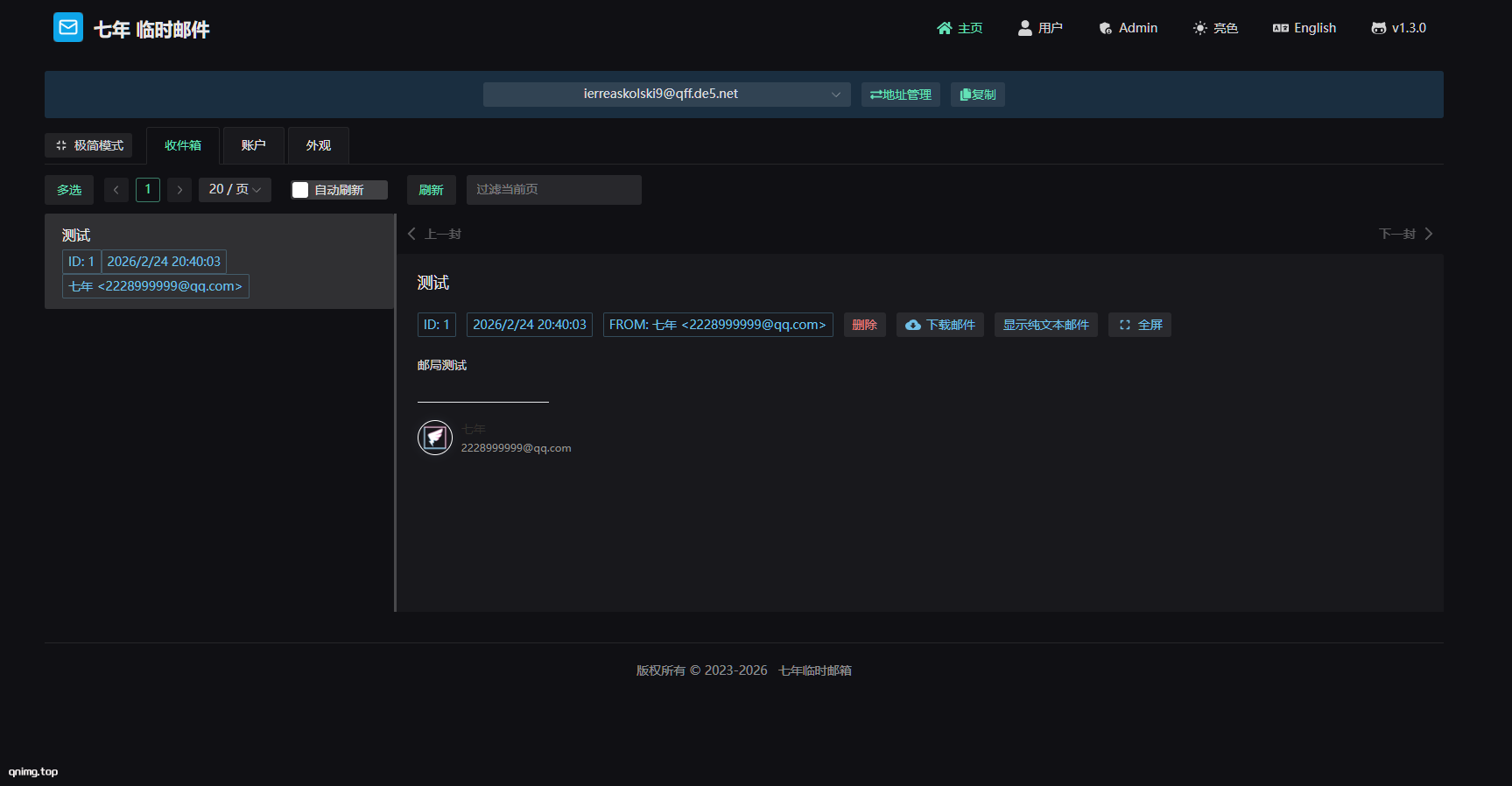Go to the 主页 home page
The width and height of the screenshot is (1512, 786).
pos(960,28)
